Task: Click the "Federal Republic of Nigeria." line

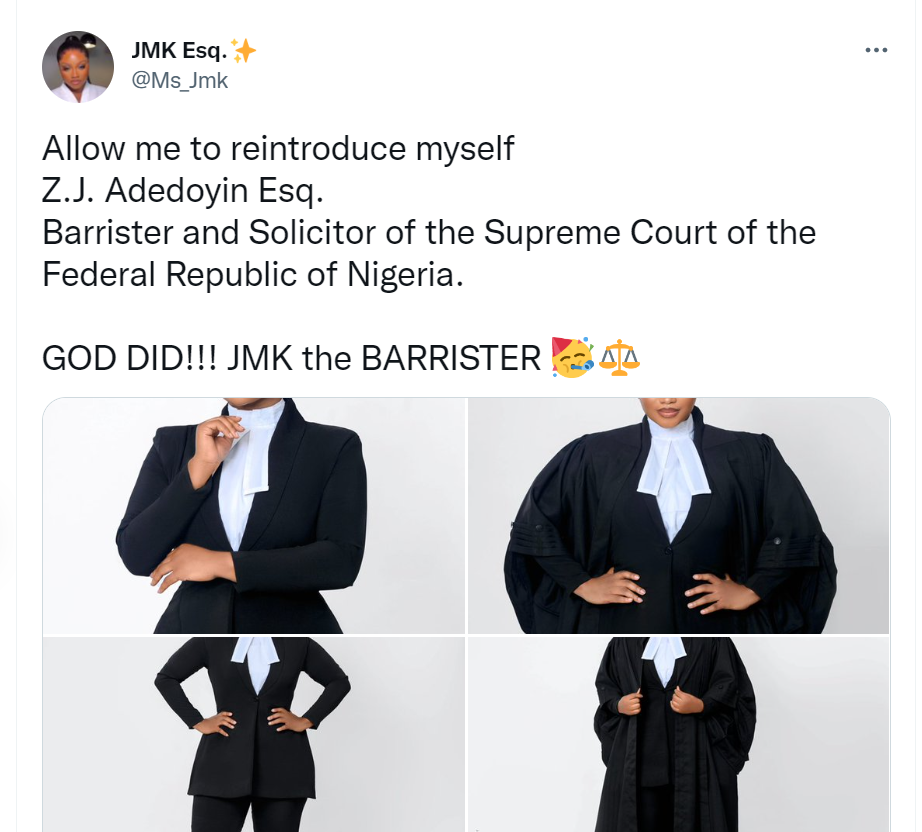Action: pyautogui.click(x=253, y=274)
